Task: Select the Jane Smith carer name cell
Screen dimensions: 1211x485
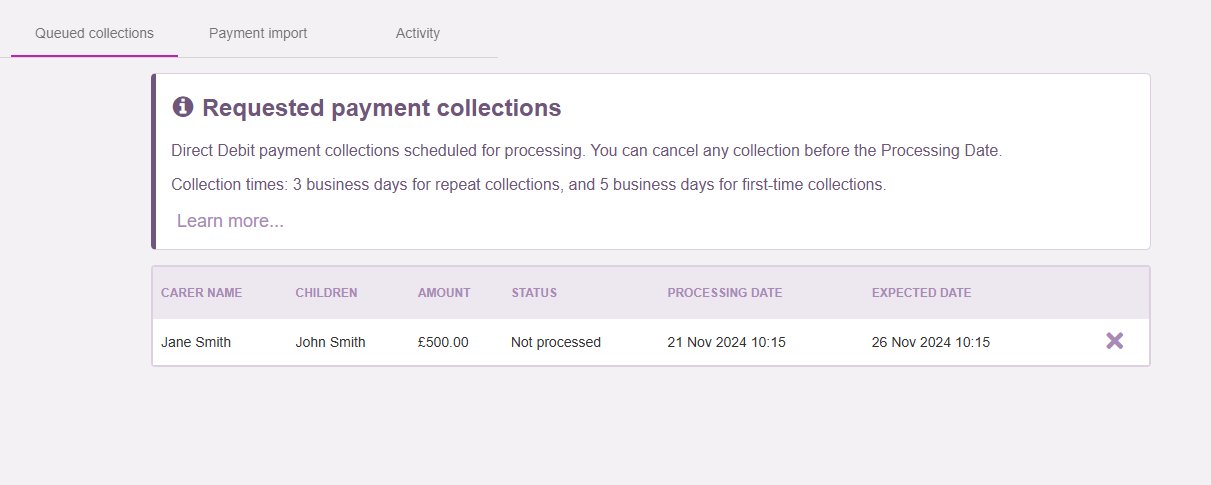Action: [x=196, y=342]
